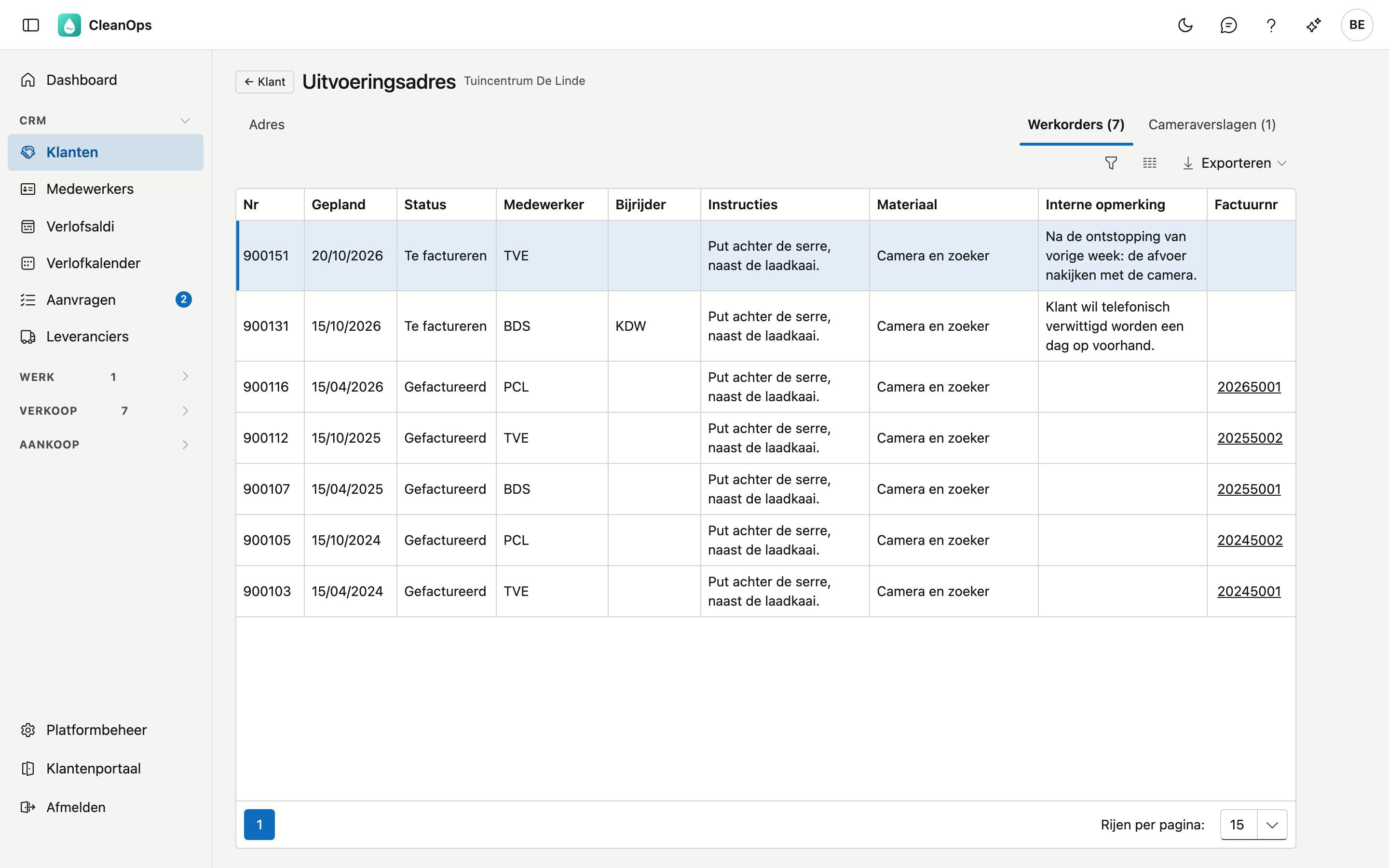Open invoice link 20265001
This screenshot has width=1389, height=868.
(x=1249, y=387)
